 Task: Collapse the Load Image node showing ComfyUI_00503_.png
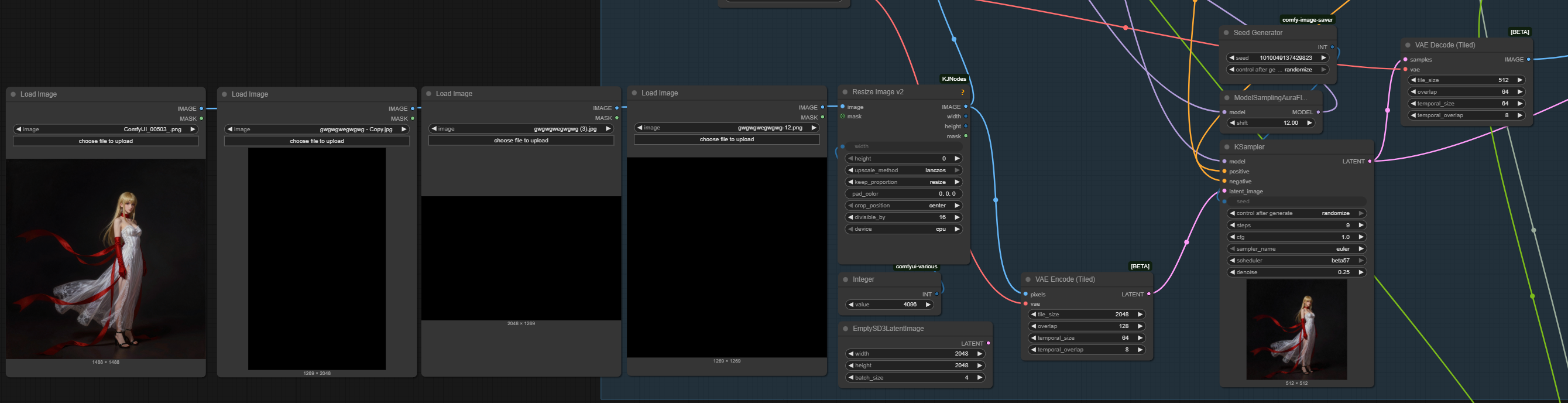pyautogui.click(x=13, y=94)
